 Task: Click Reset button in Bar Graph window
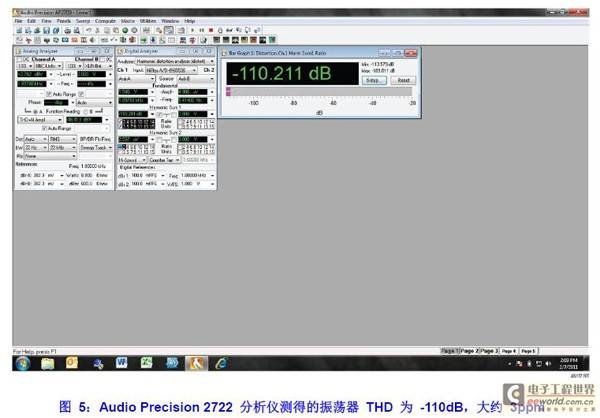[x=403, y=80]
